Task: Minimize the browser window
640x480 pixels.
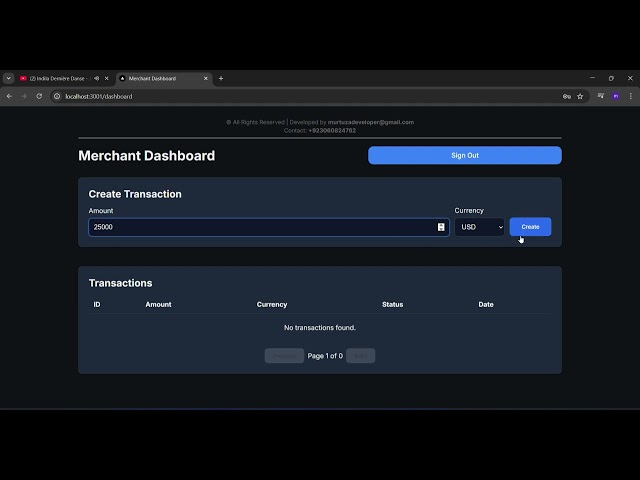Action: tap(592, 78)
